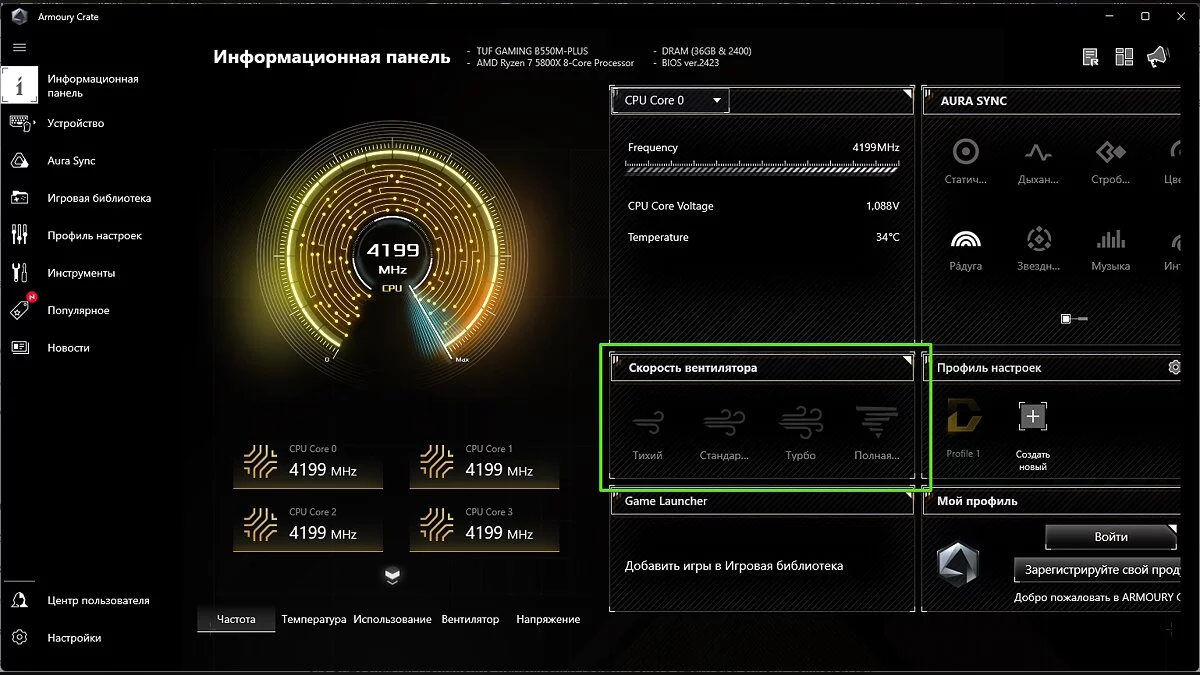Click the Новости newspaper icon

tap(19, 348)
